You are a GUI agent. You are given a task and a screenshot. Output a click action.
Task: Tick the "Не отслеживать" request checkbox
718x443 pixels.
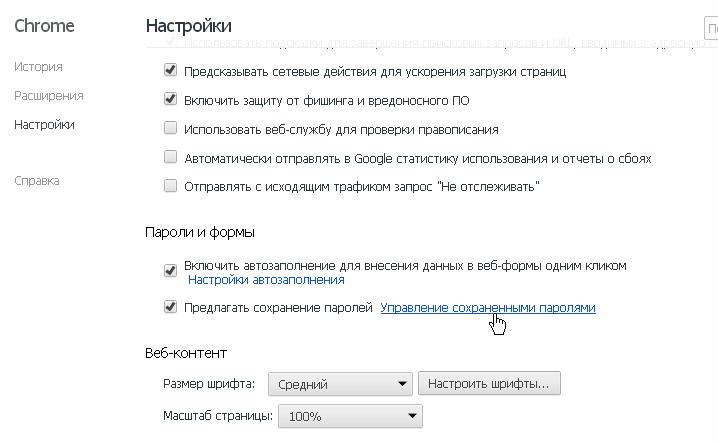(x=170, y=186)
